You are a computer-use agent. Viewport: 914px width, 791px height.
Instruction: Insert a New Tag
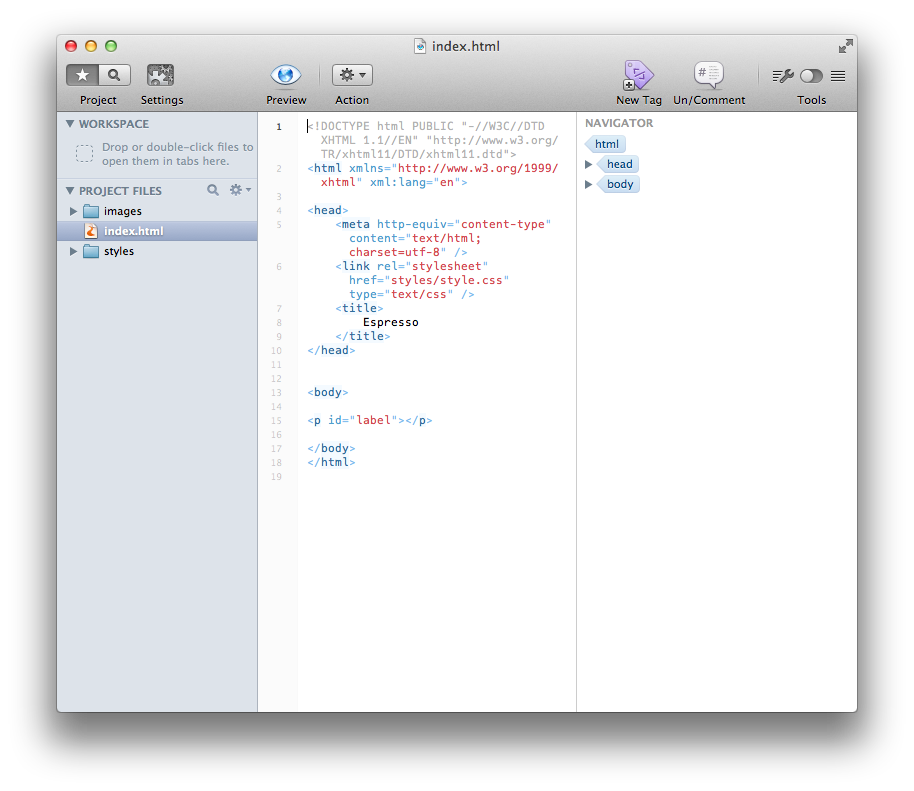click(x=638, y=76)
